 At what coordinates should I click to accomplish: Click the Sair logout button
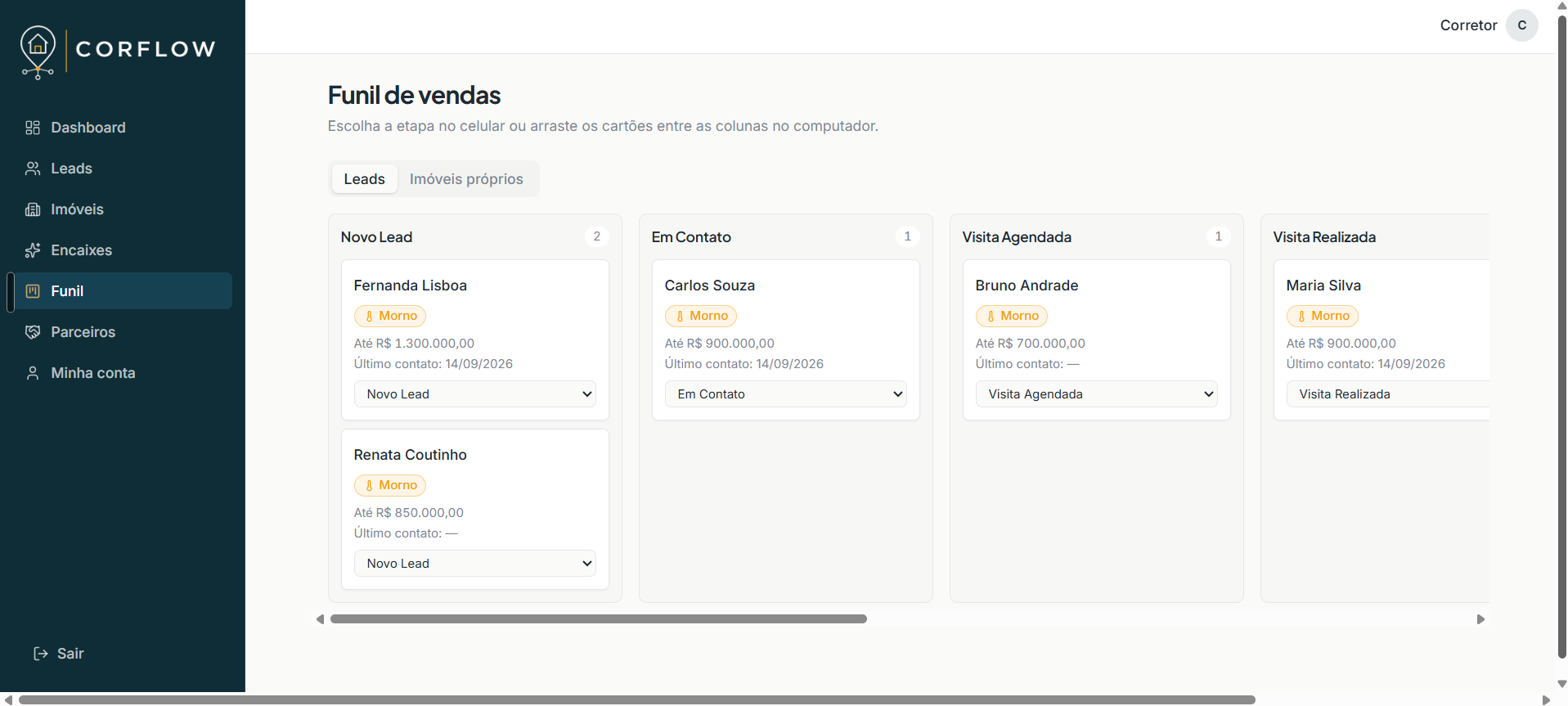tap(59, 654)
